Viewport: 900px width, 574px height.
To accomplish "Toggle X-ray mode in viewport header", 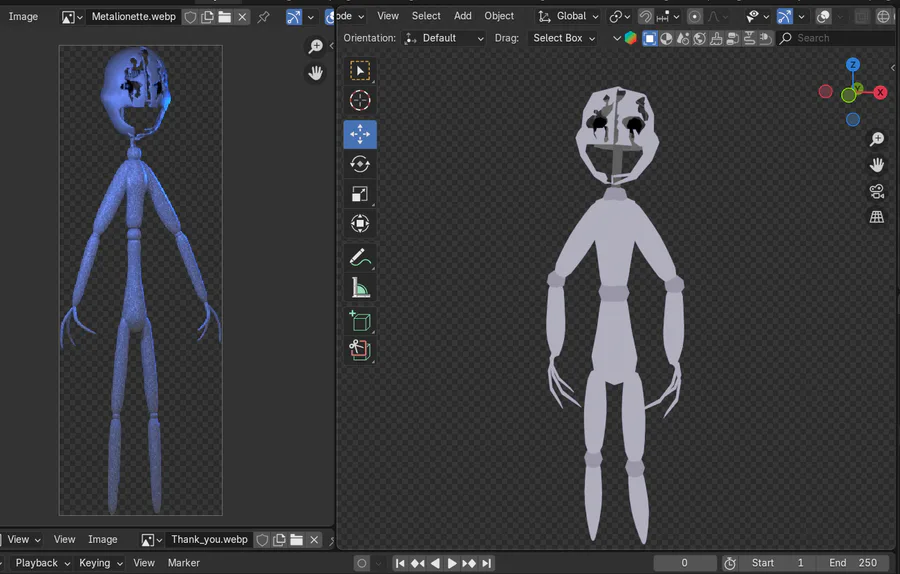I will [x=862, y=17].
